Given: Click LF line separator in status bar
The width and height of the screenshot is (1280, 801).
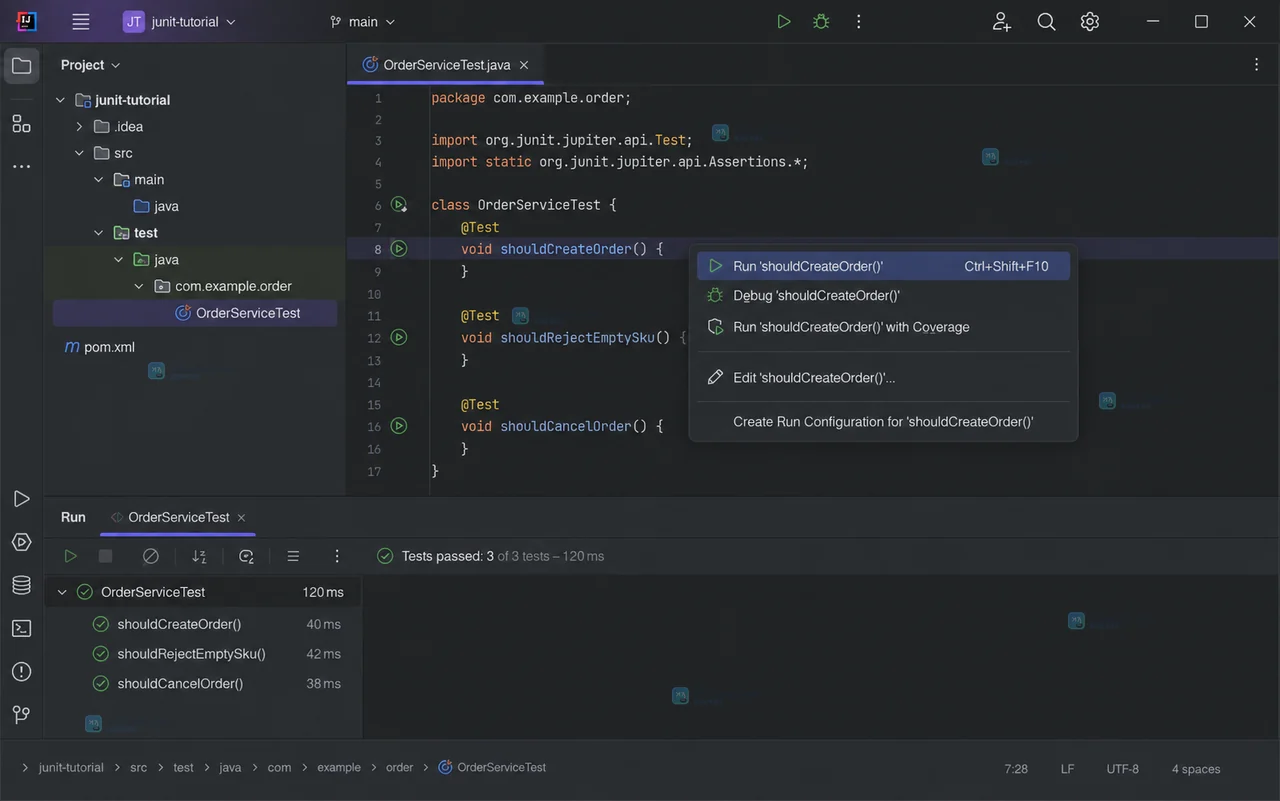Looking at the screenshot, I should tap(1067, 769).
